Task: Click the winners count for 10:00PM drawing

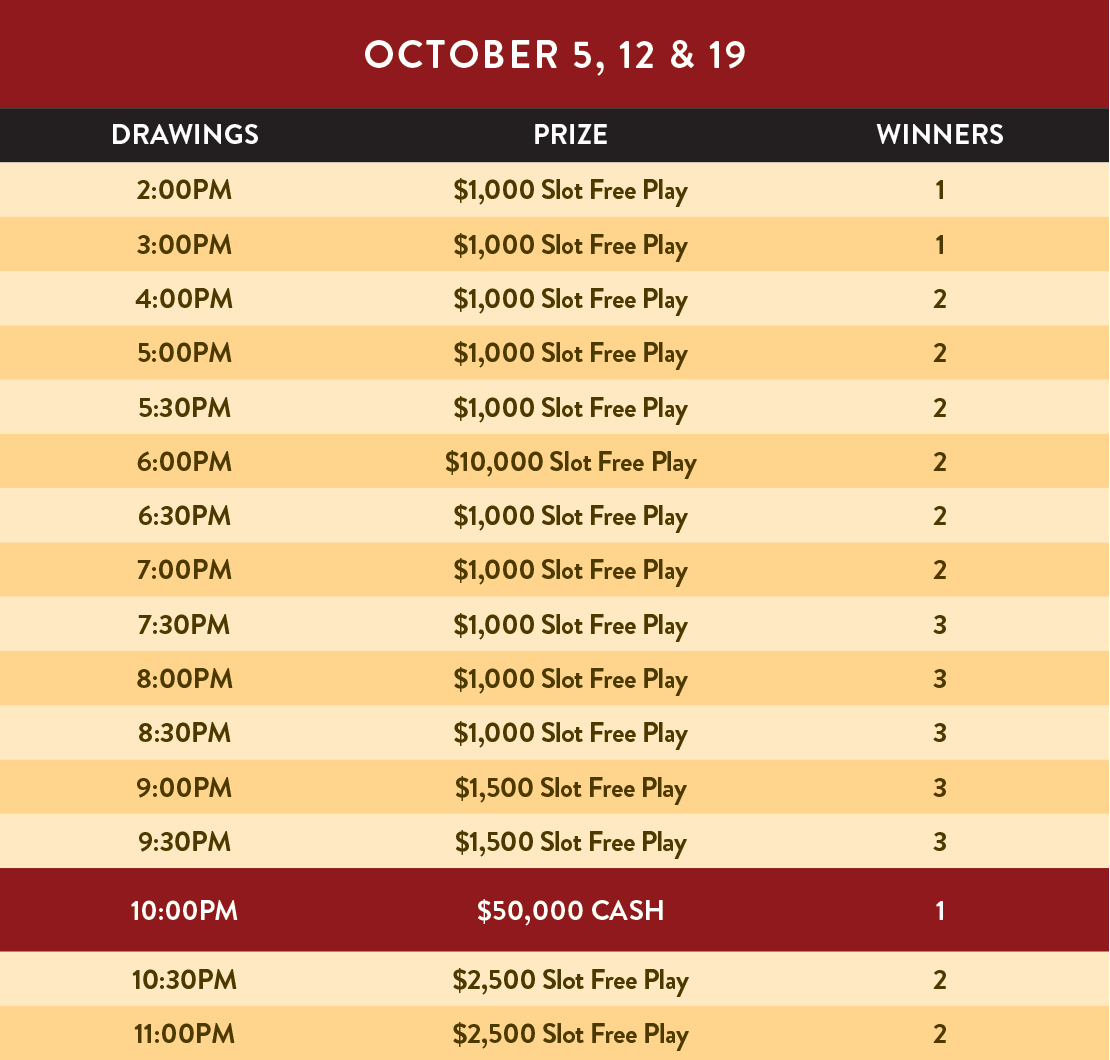Action: (x=940, y=911)
